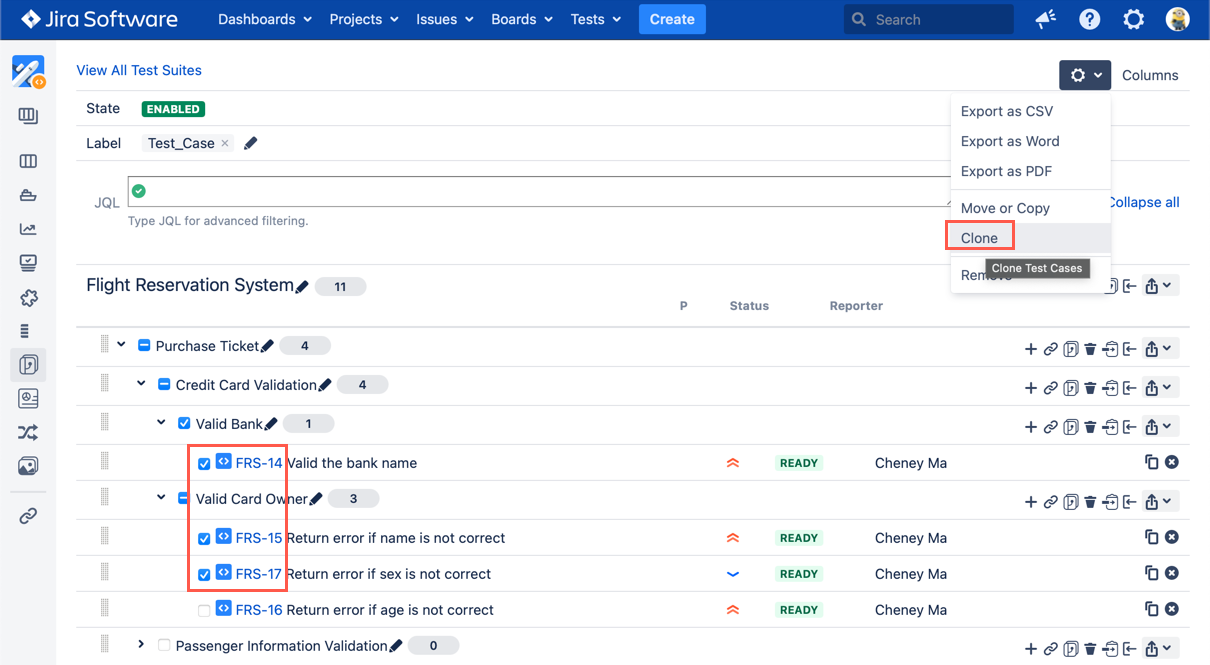Click the notifications megaphone icon

[1046, 20]
